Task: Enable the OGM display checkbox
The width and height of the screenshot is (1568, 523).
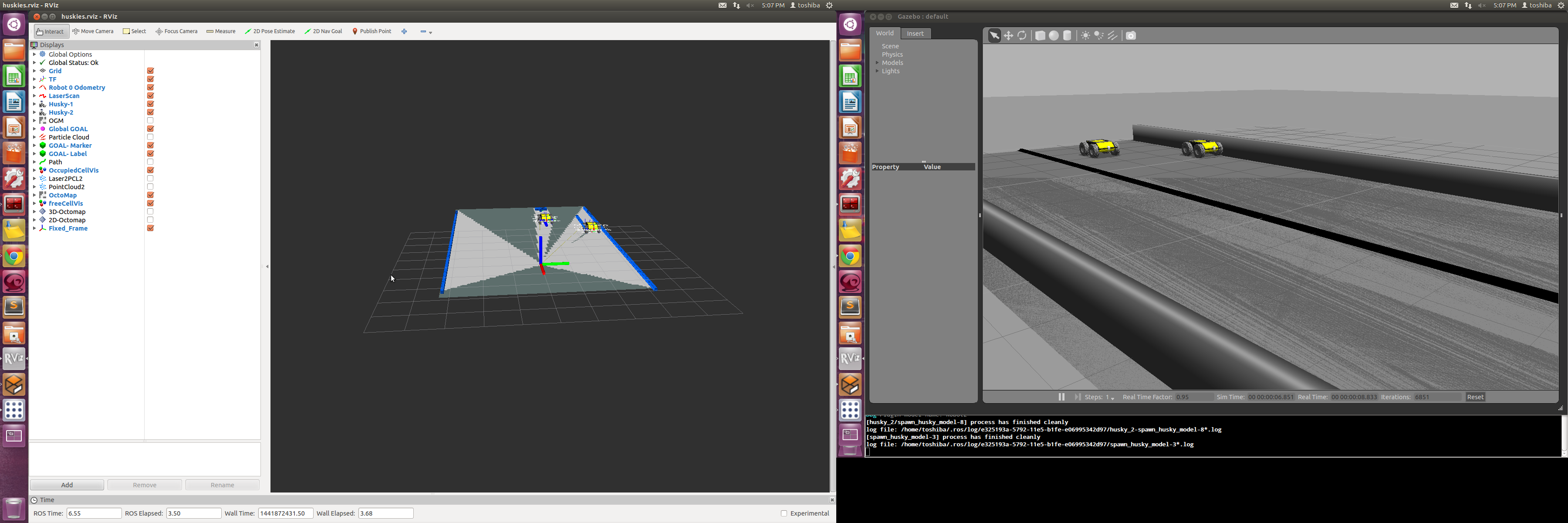Action: (150, 121)
